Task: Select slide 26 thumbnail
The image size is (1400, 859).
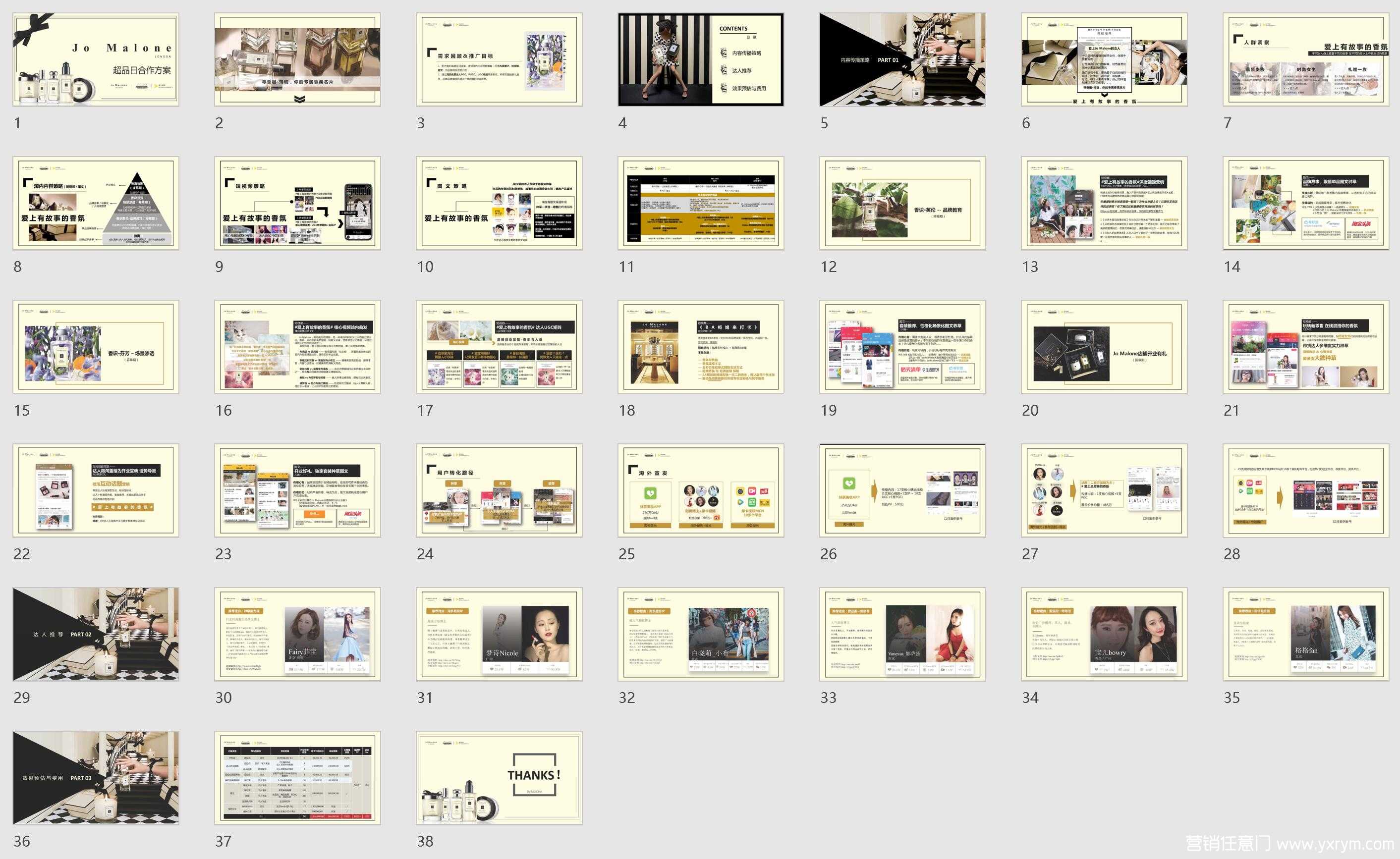Action: tap(903, 491)
